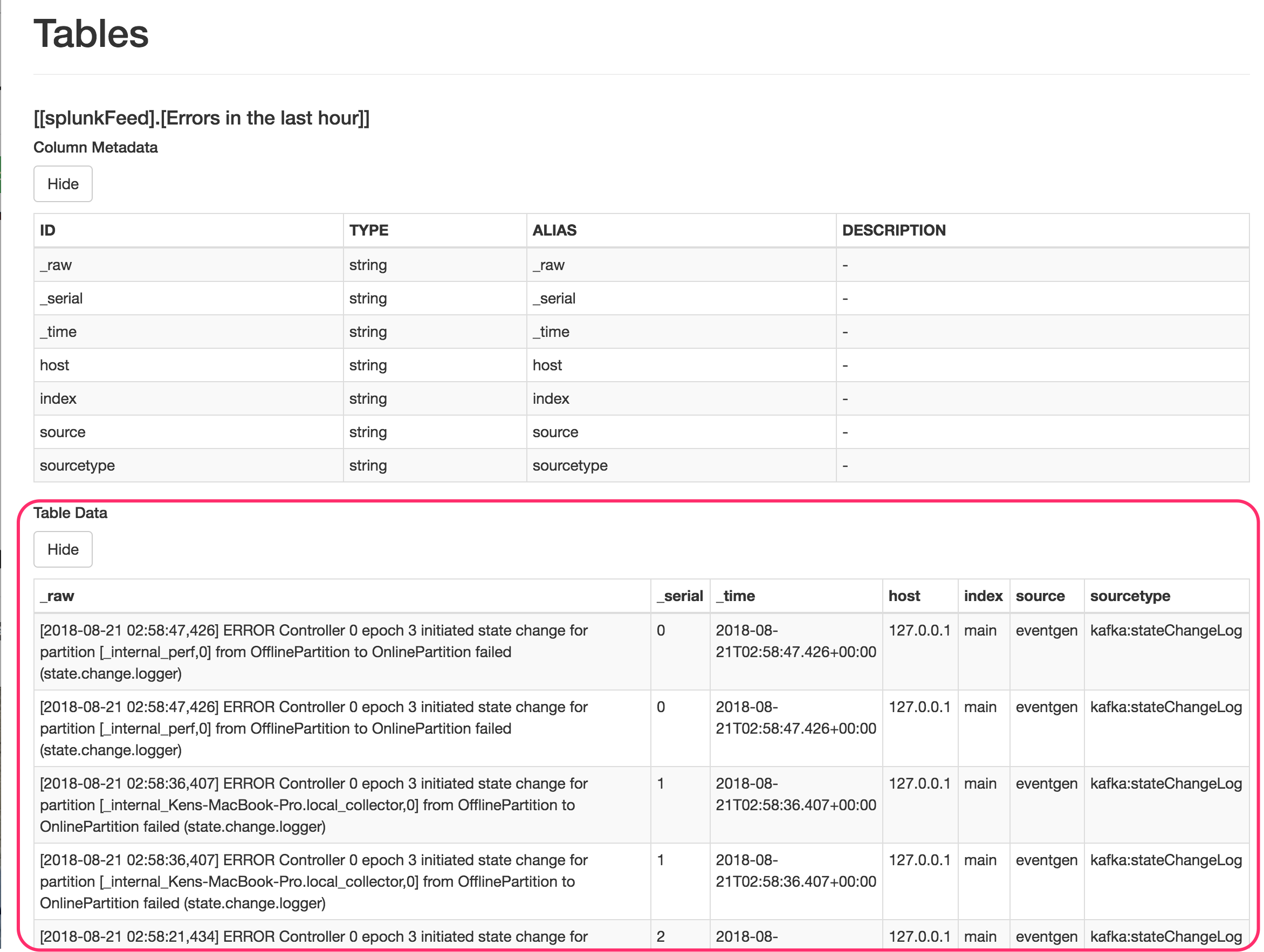Click the DESCRIPTION column header
The height and width of the screenshot is (952, 1264).
tap(894, 230)
